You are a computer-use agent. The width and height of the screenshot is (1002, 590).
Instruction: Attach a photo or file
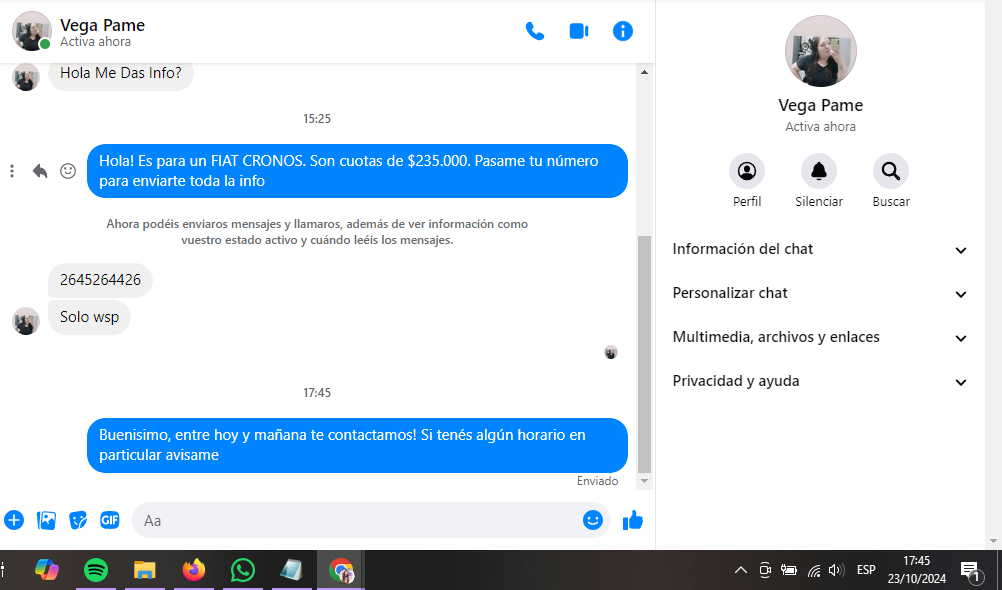tap(47, 520)
